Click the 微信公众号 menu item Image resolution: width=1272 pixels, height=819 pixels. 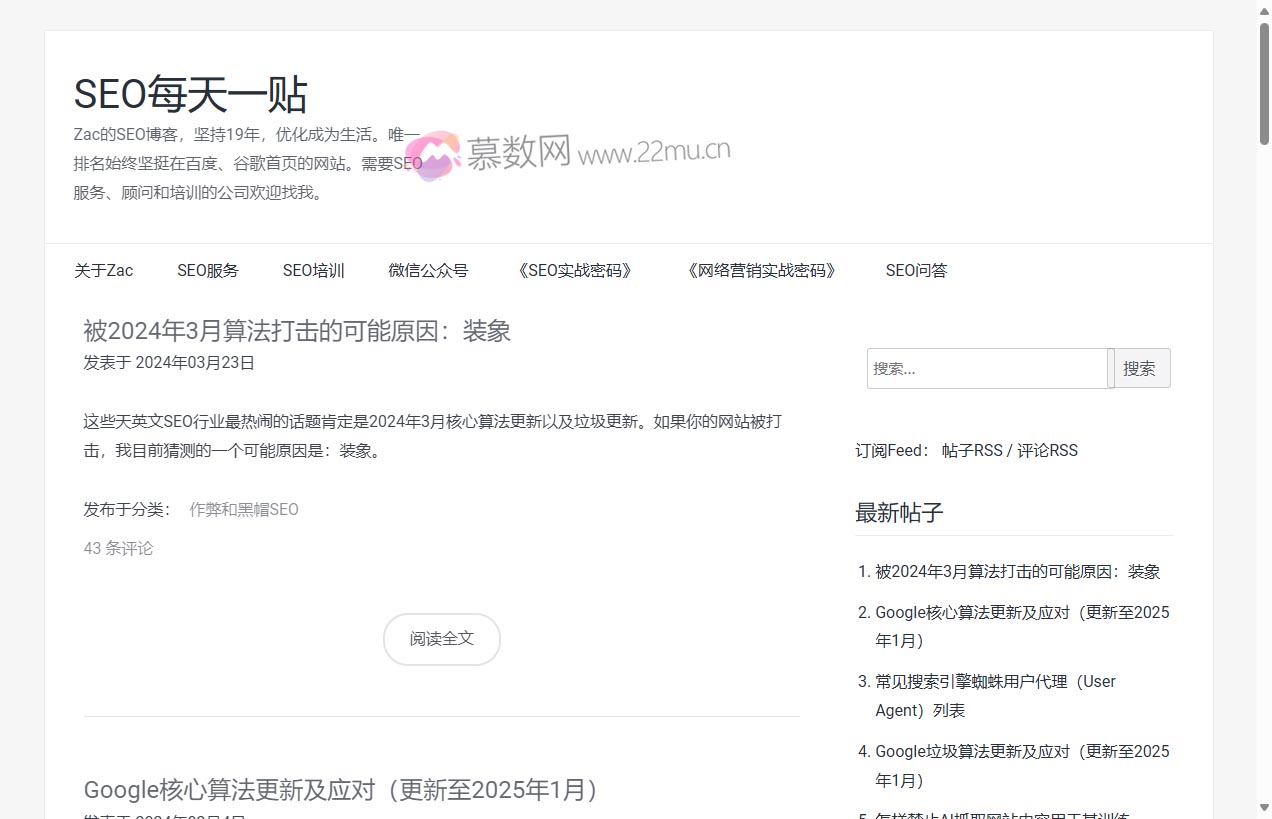pyautogui.click(x=428, y=270)
